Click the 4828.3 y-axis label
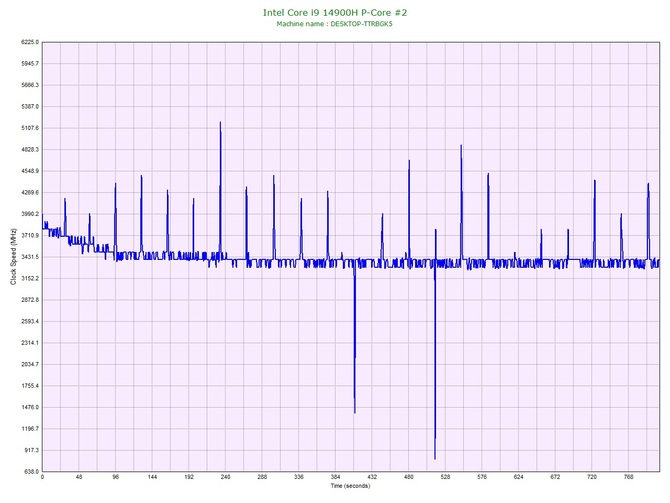 coord(30,150)
